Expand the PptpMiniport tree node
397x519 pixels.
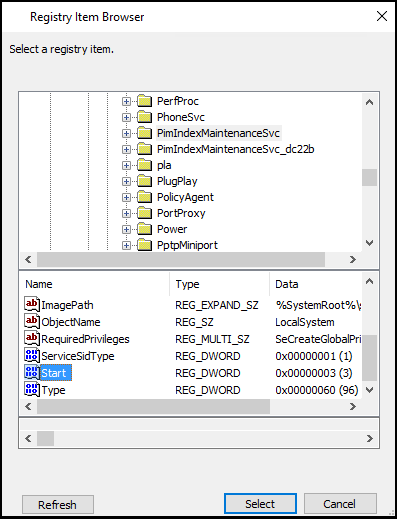point(126,245)
